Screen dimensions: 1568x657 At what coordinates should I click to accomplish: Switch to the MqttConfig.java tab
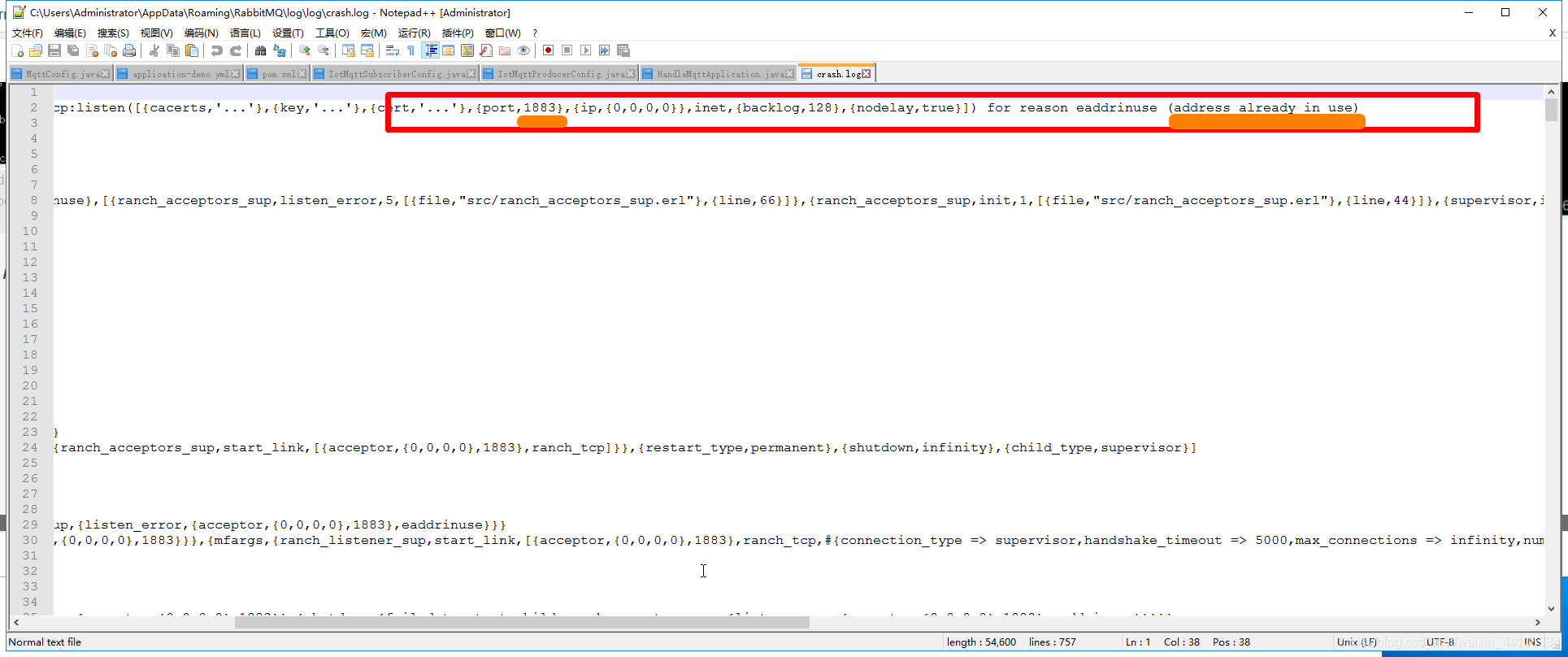tap(62, 74)
